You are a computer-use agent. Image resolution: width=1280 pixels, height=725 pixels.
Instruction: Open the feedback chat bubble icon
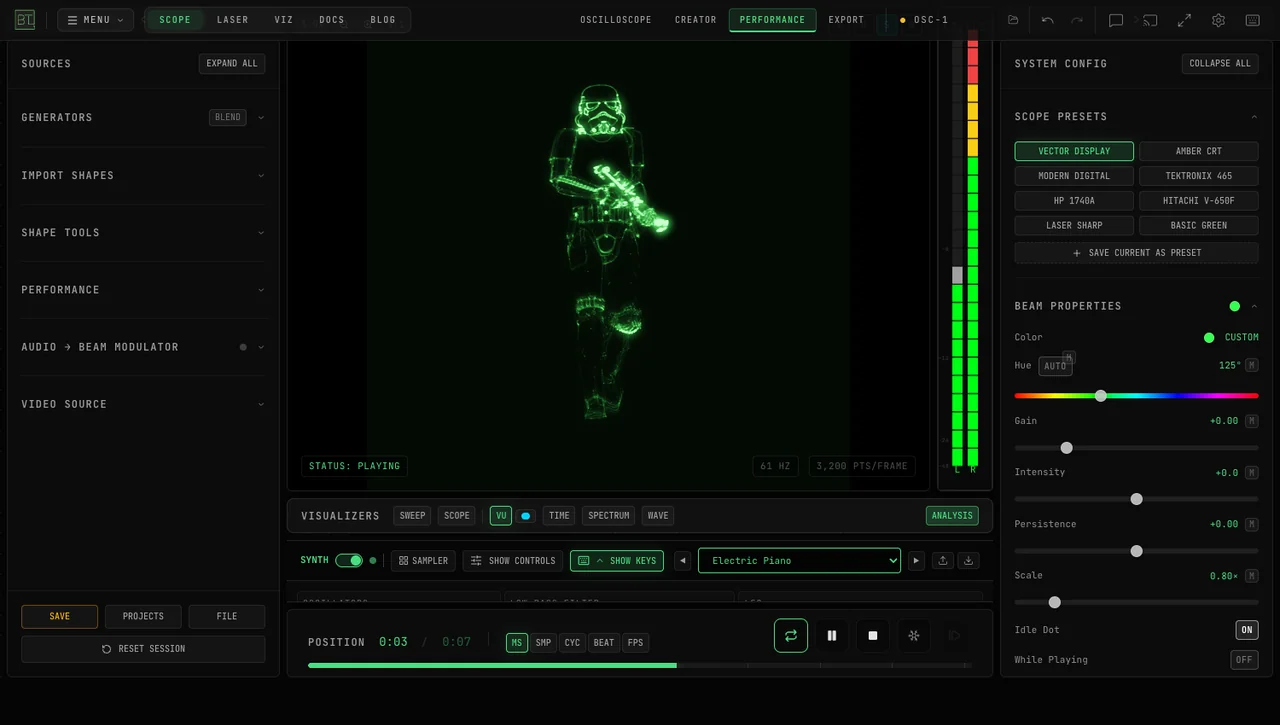tap(1116, 20)
